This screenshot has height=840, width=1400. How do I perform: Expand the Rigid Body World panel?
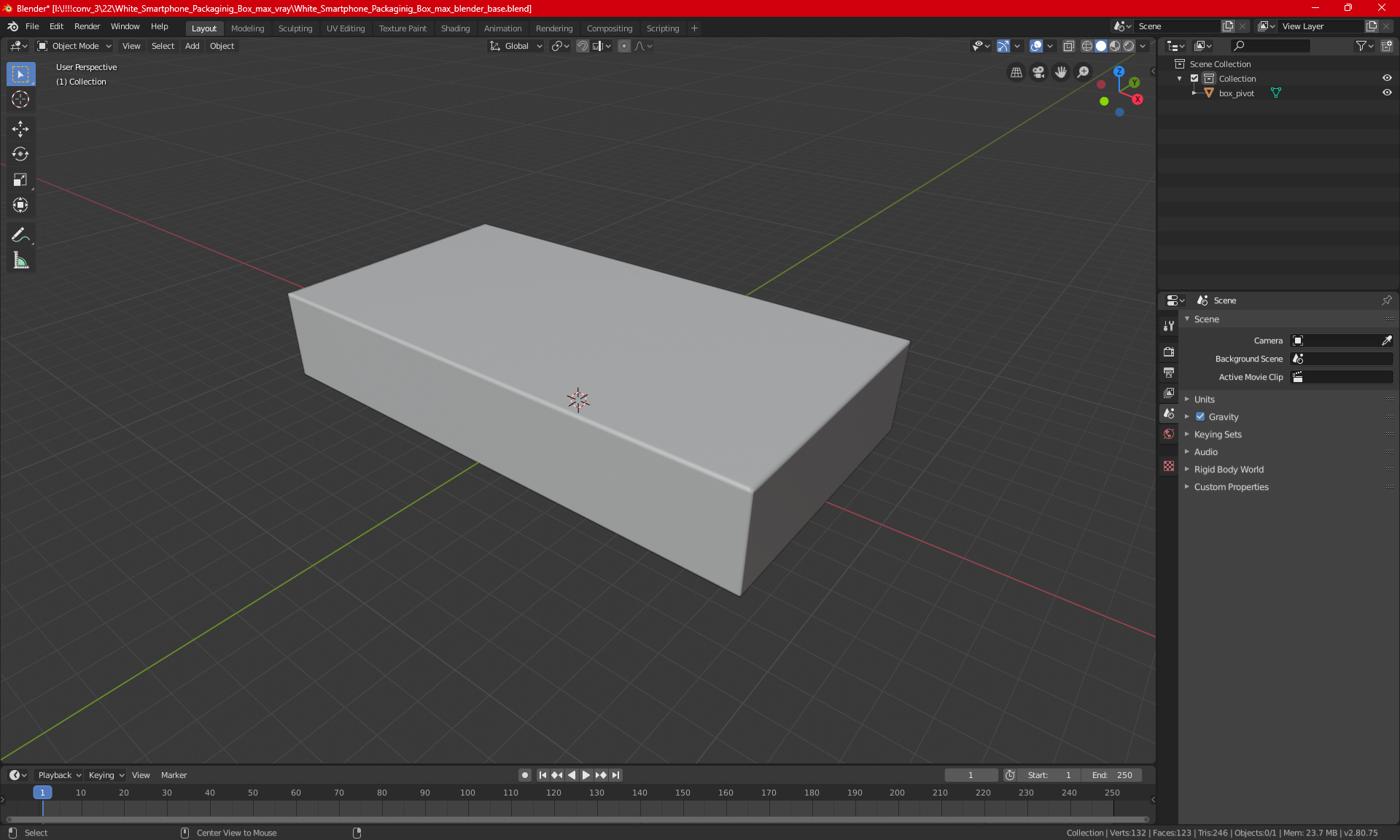click(x=1228, y=470)
